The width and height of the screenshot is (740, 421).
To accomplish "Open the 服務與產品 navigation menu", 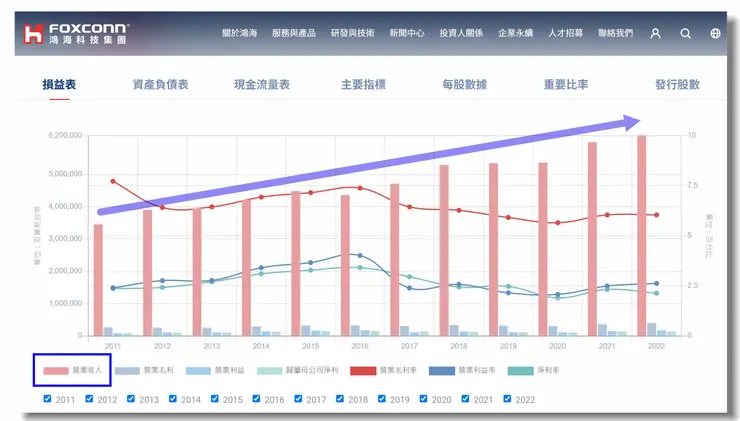I will point(294,33).
